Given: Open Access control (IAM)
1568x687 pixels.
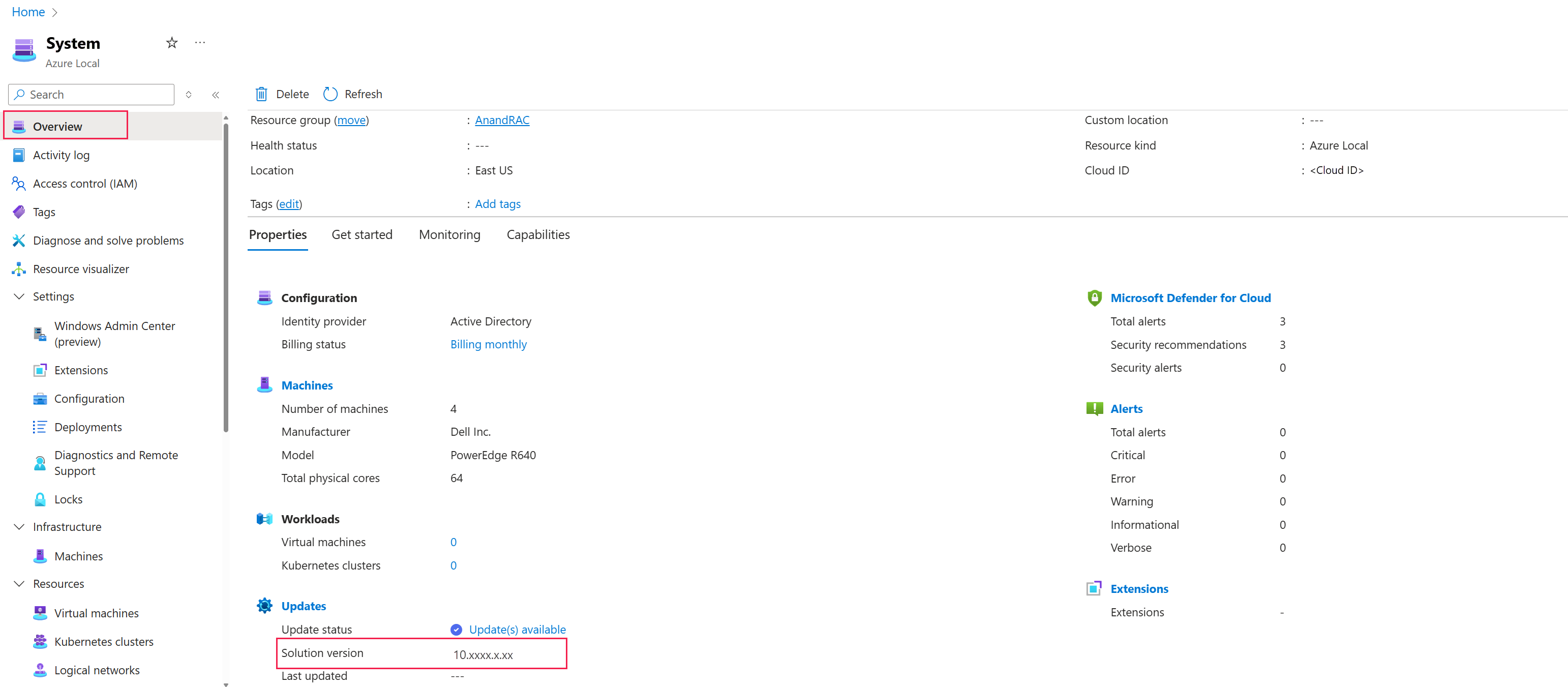Looking at the screenshot, I should [x=84, y=184].
